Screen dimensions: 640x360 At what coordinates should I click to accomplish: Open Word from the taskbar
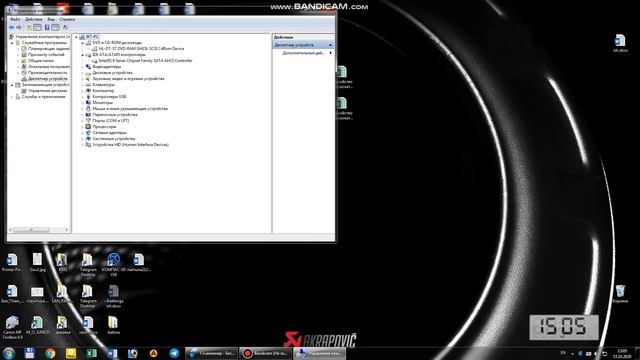click(112, 353)
